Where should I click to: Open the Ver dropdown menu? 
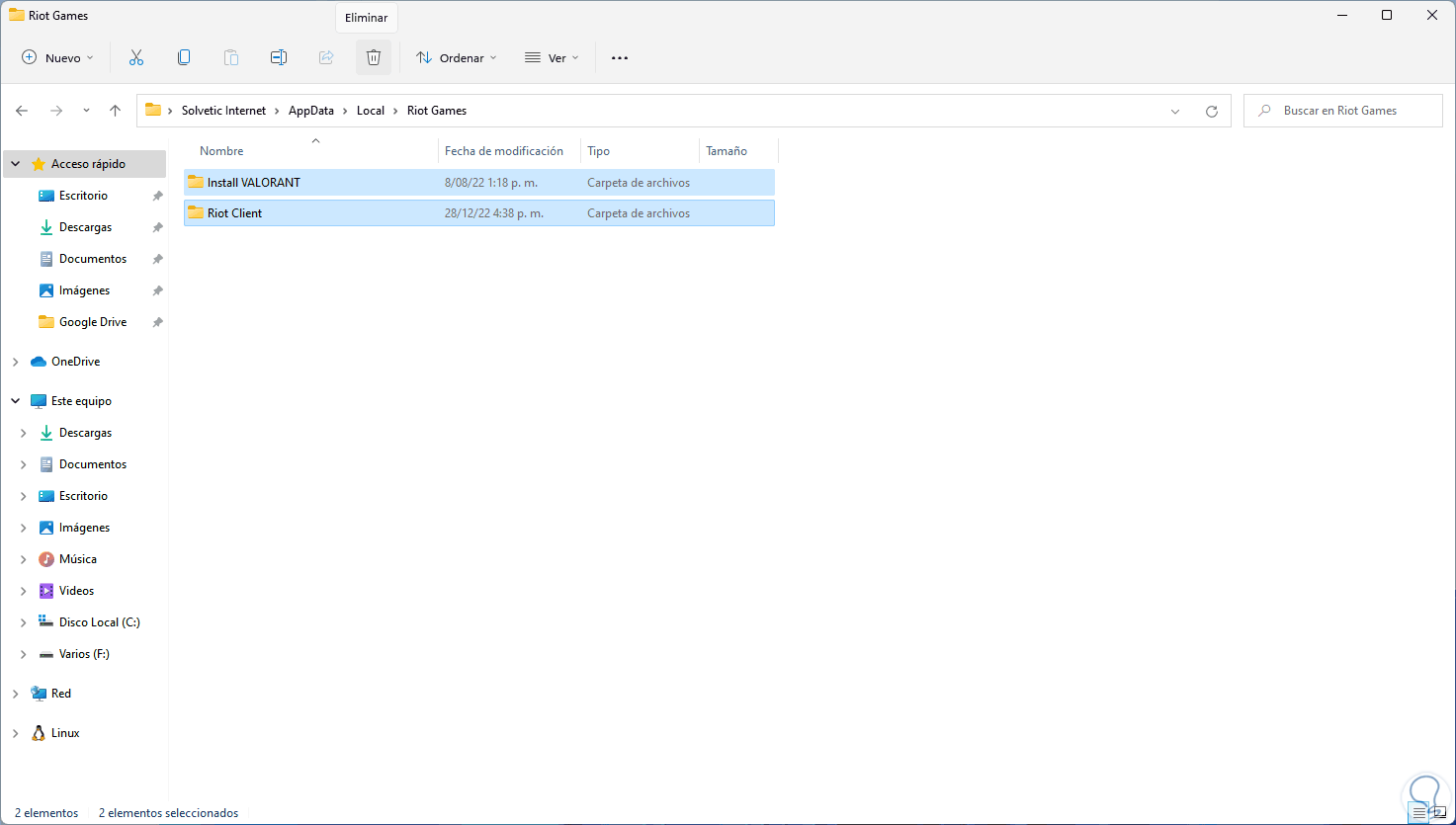[552, 58]
